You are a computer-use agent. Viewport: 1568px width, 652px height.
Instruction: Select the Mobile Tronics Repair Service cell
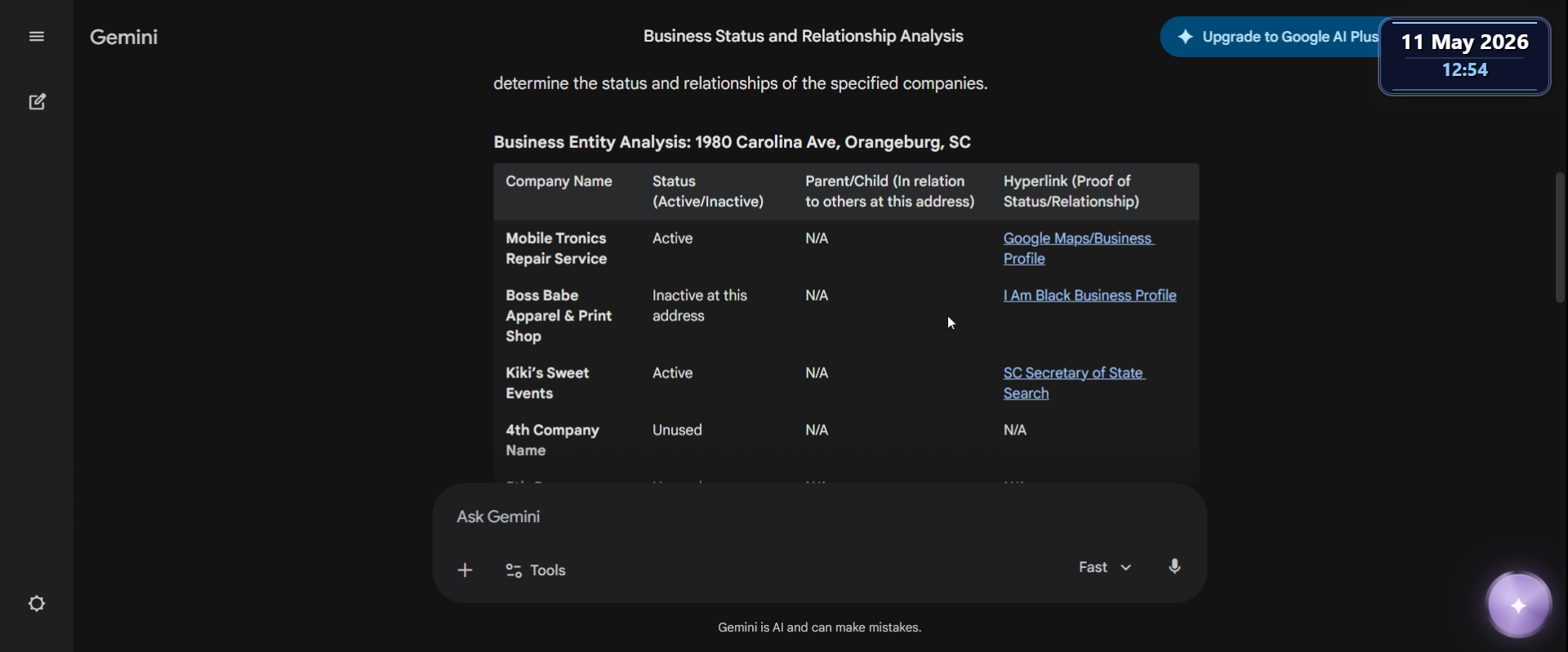(555, 248)
